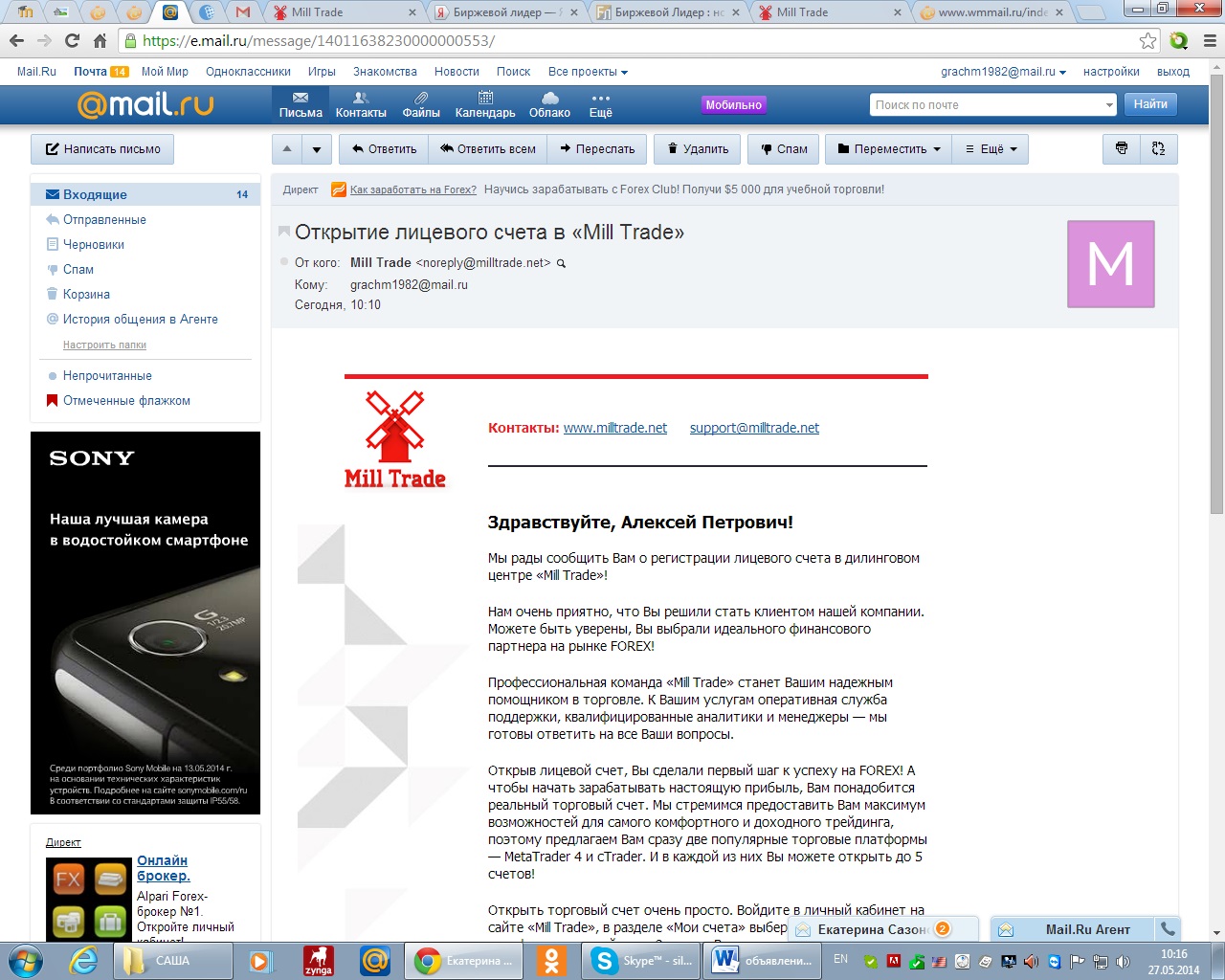Open the Письма mail section icon

tap(301, 105)
